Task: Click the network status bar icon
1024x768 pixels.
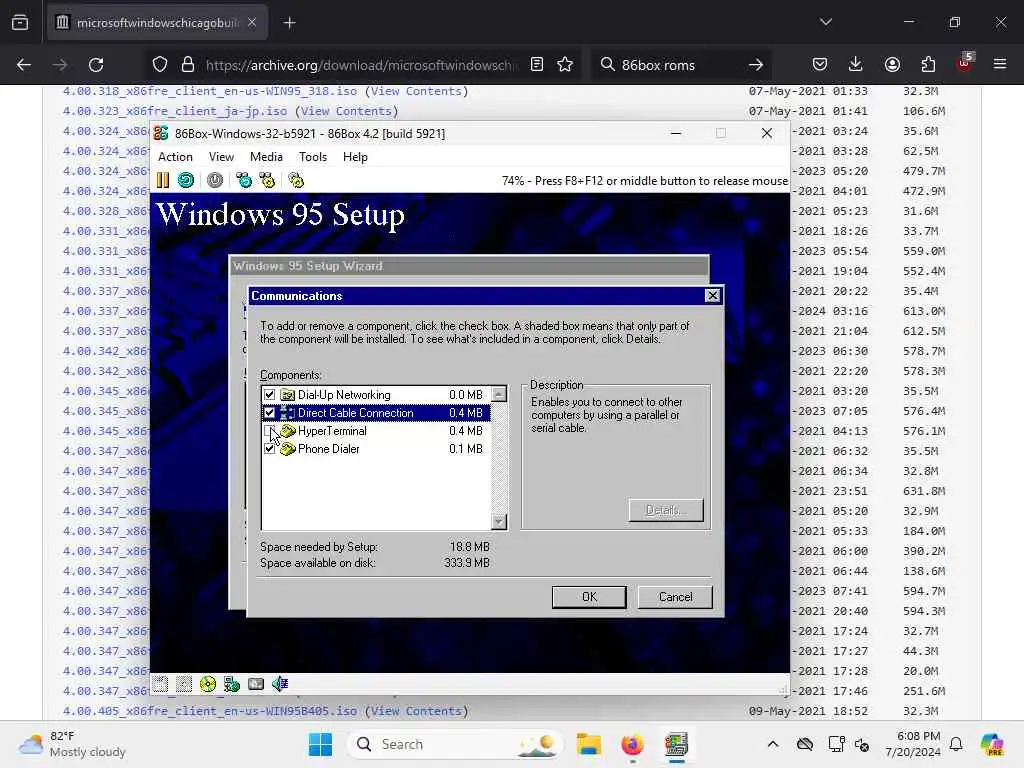Action: coord(232,684)
